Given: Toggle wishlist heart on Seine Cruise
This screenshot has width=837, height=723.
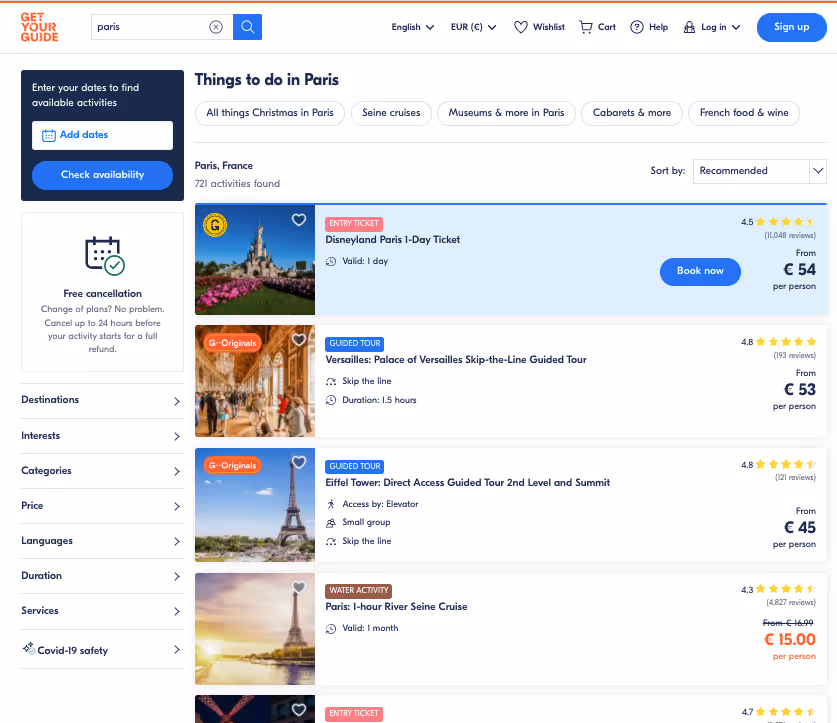Looking at the screenshot, I should (299, 587).
